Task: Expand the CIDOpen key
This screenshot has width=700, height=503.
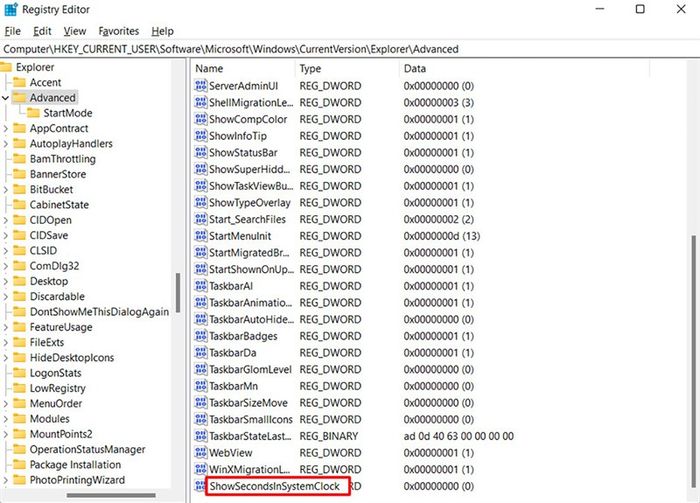Action: [5, 220]
